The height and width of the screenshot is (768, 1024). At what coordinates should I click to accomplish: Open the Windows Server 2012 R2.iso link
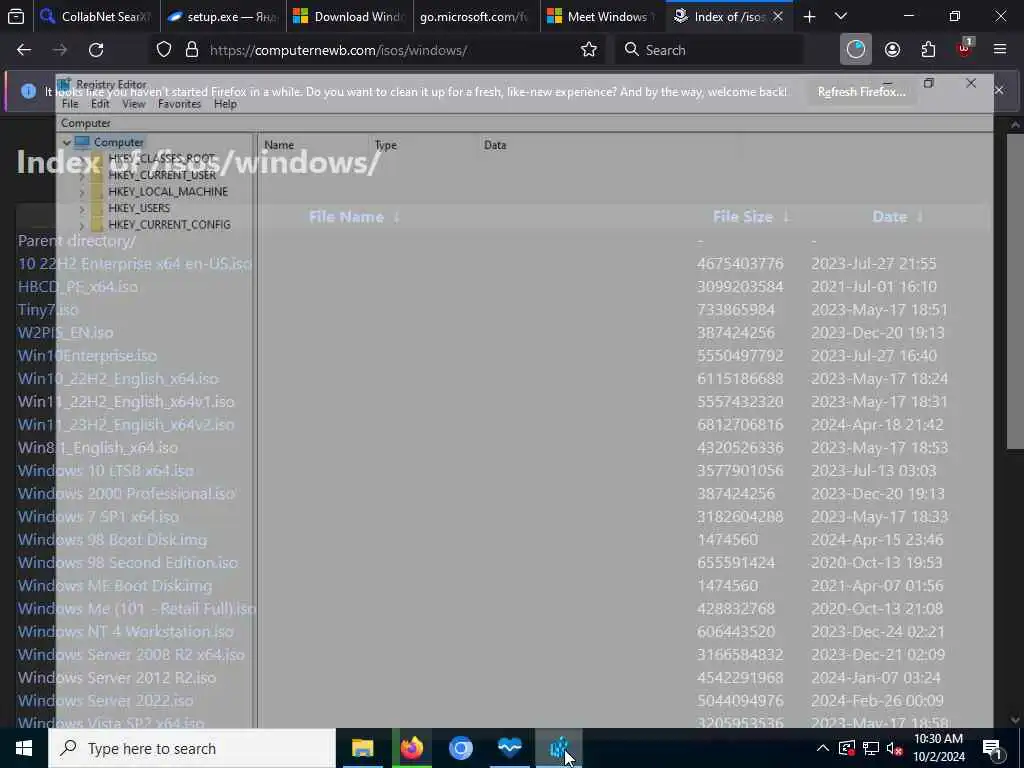click(x=117, y=678)
